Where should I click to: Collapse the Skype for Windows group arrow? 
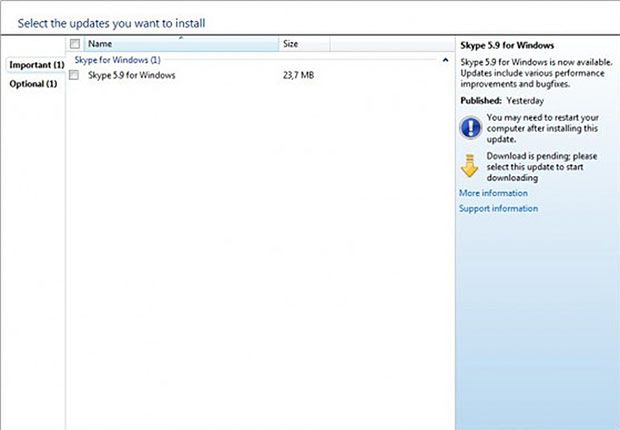(x=446, y=60)
